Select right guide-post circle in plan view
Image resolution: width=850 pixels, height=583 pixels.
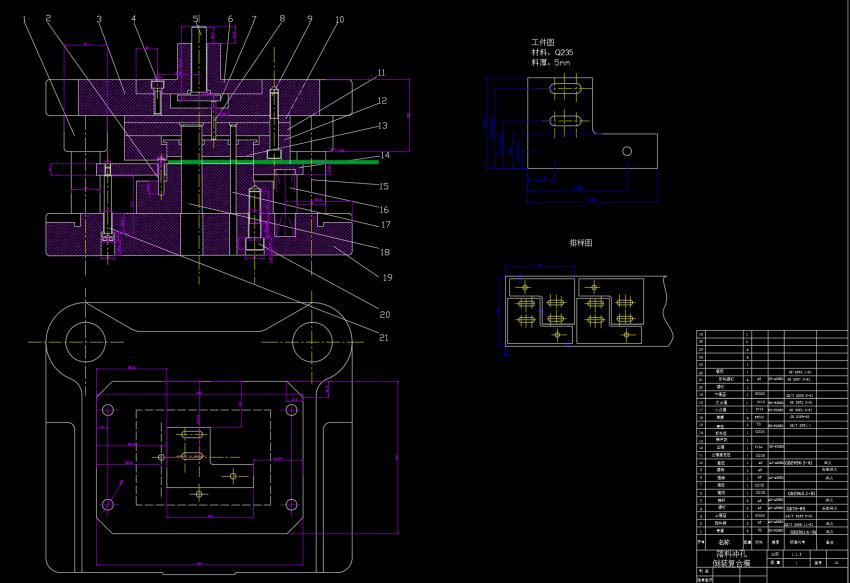click(312, 342)
